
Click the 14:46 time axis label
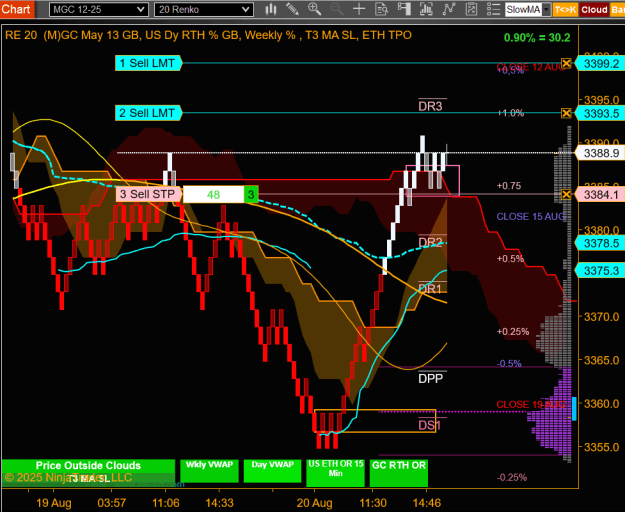tap(426, 503)
